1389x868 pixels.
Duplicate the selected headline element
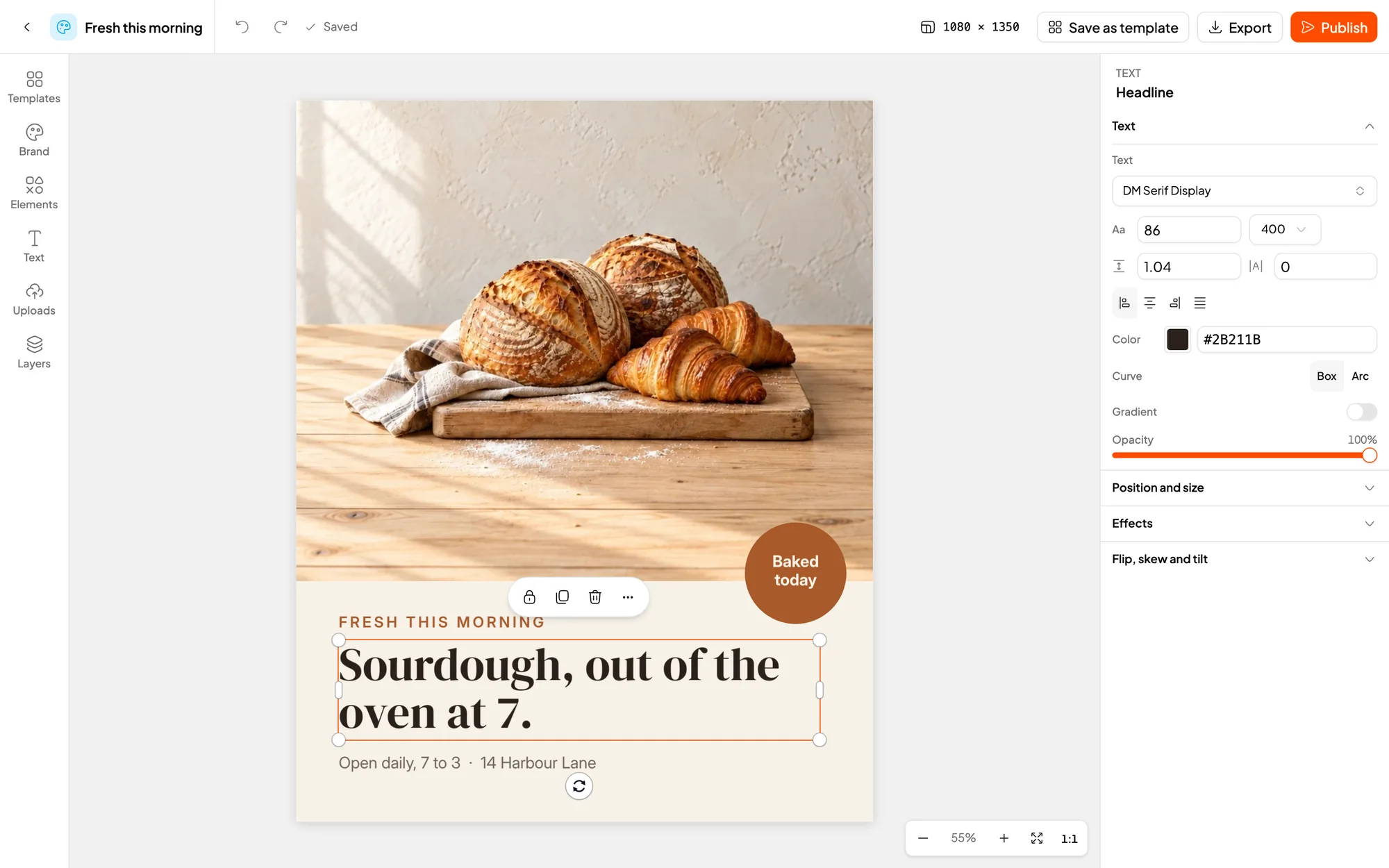point(563,597)
